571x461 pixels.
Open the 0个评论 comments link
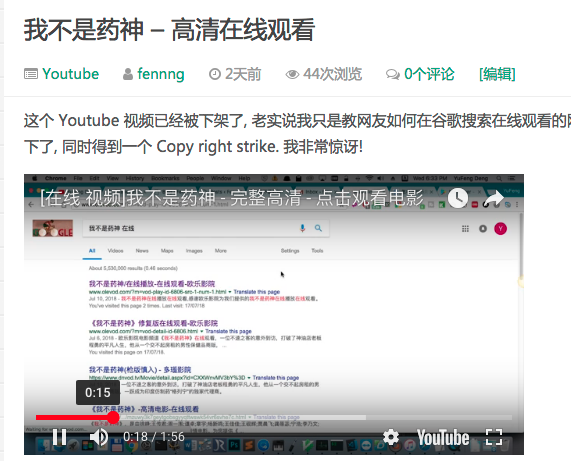[429, 74]
